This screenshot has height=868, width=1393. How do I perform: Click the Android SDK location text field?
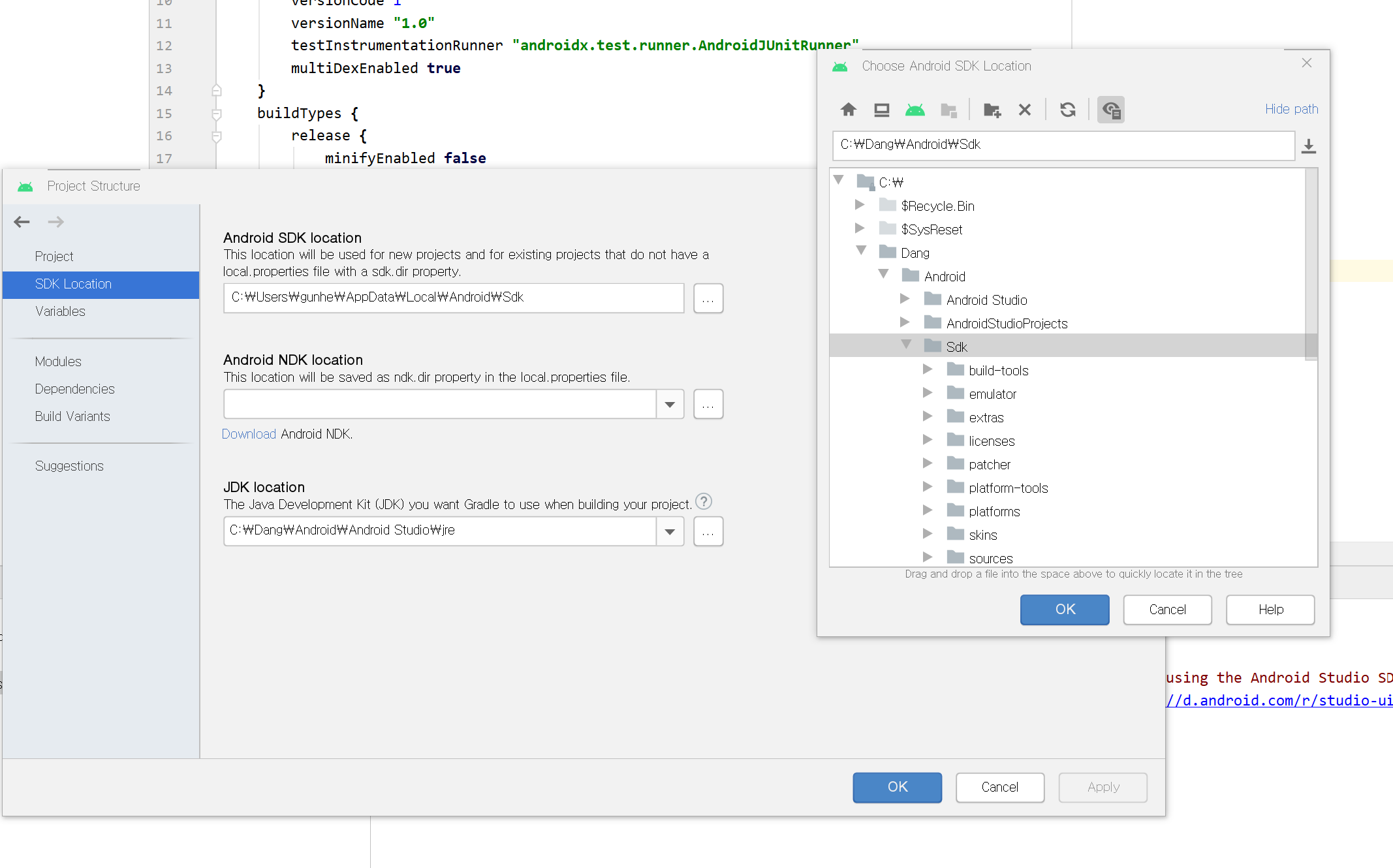tap(453, 298)
